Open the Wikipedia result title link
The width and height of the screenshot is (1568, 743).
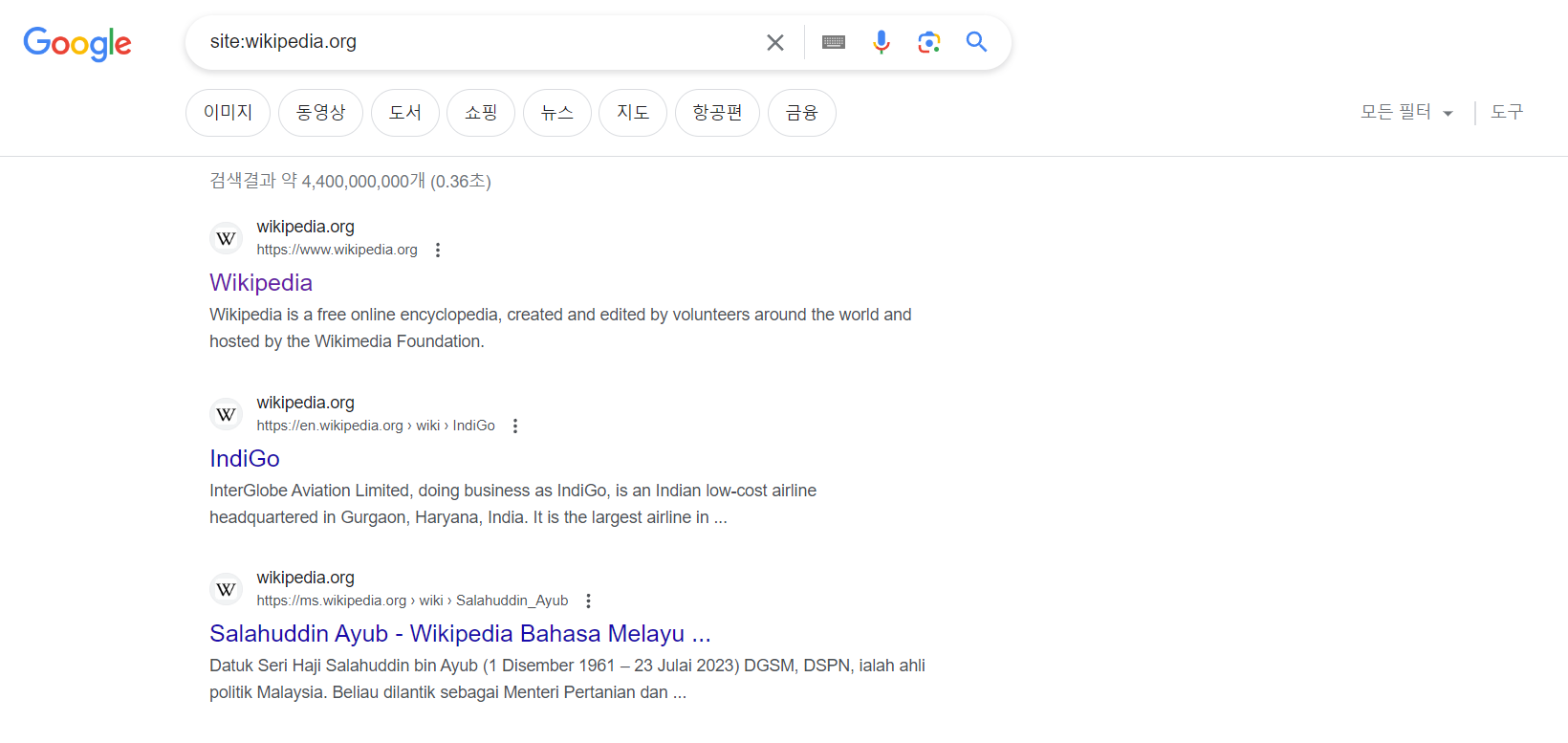pyautogui.click(x=261, y=283)
